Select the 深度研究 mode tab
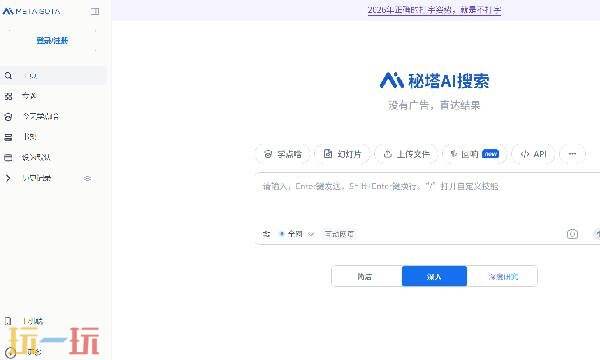The height and width of the screenshot is (360, 600). click(x=502, y=276)
